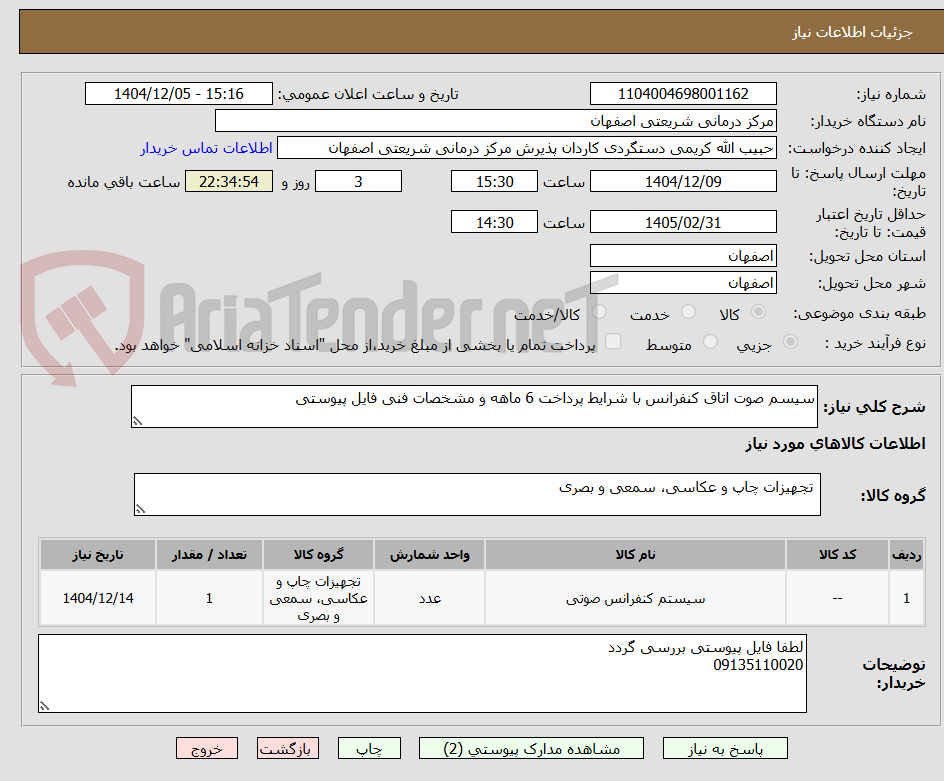Click the تعداد / مقدار column header
The image size is (944, 781).
click(209, 555)
